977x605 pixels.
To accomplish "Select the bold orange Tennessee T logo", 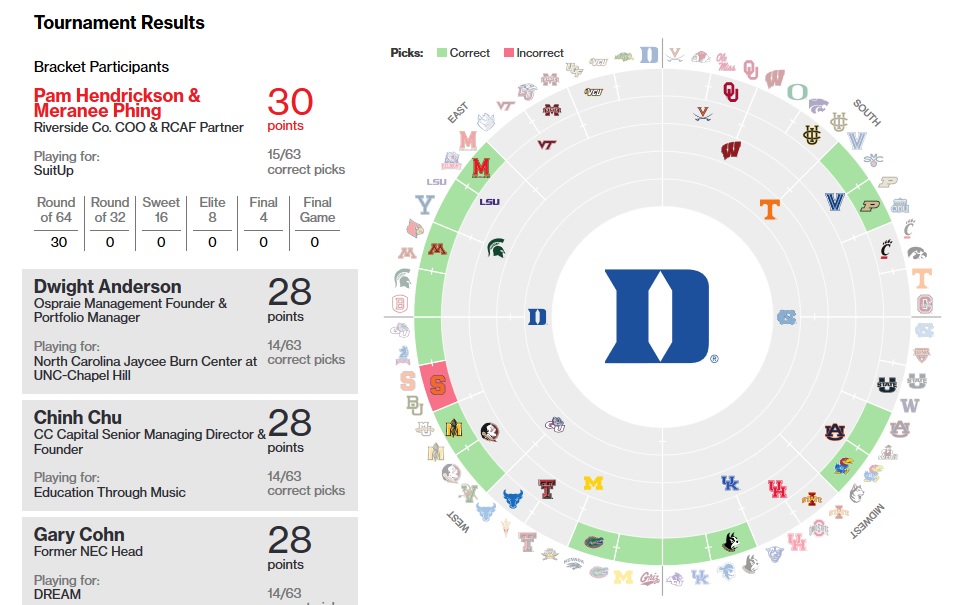I will (x=769, y=208).
